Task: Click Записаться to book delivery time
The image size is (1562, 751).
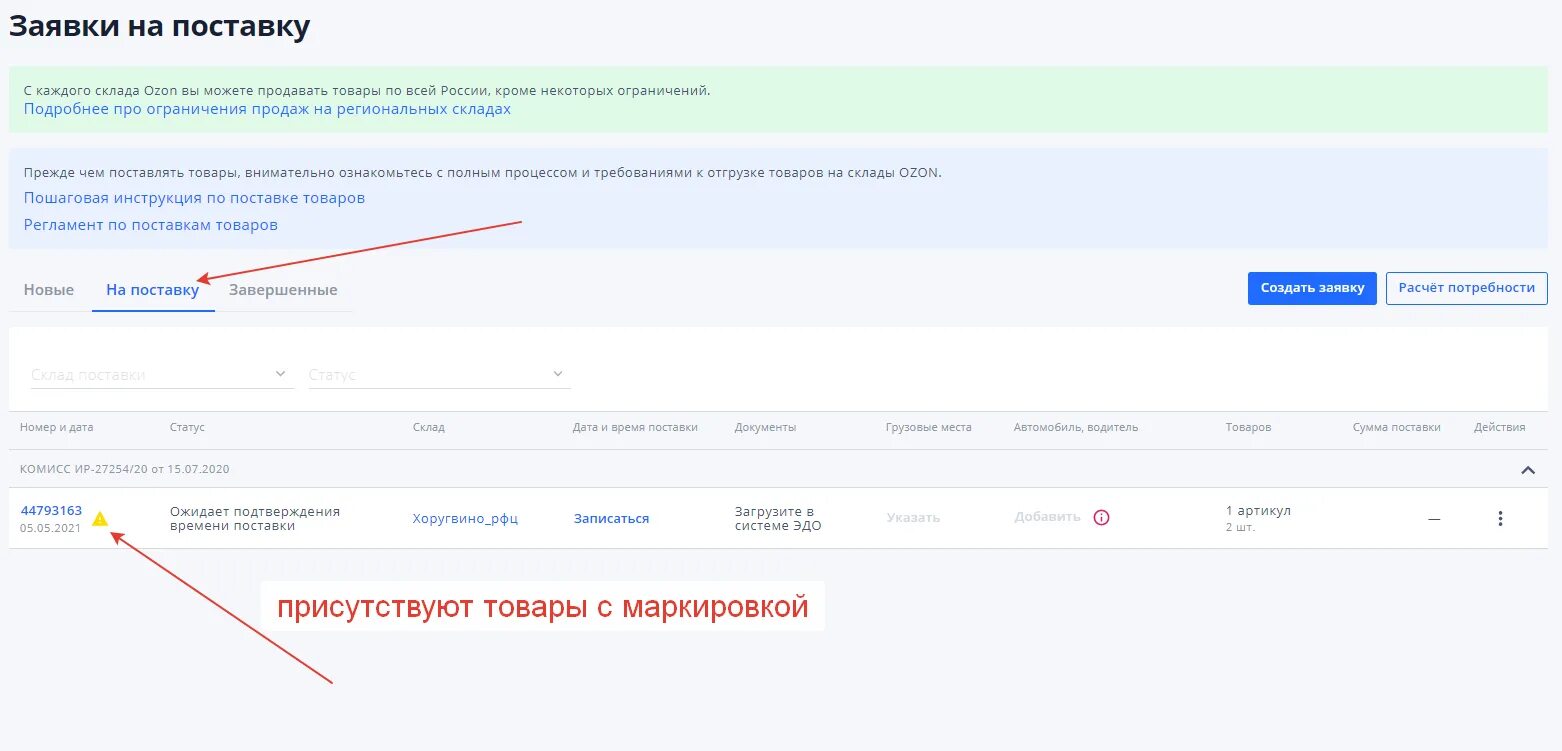Action: click(611, 518)
